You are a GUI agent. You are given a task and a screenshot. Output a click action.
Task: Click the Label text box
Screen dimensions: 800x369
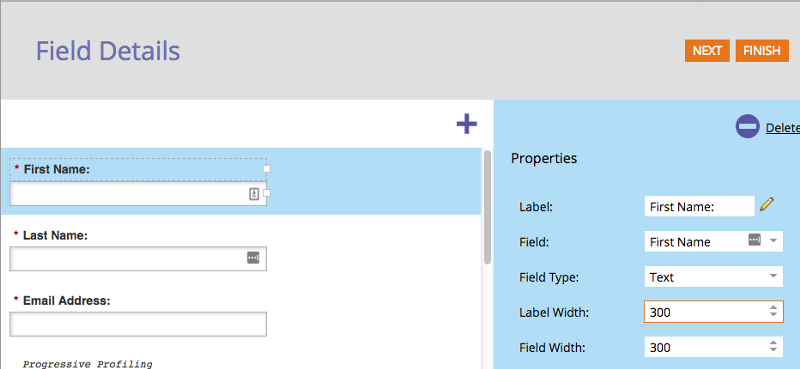(699, 206)
